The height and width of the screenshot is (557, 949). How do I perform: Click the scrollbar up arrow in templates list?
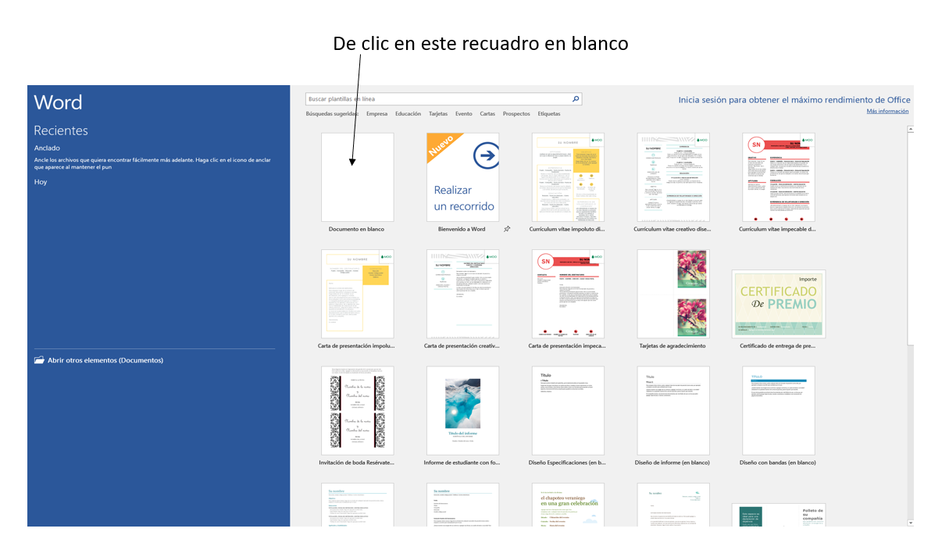pyautogui.click(x=910, y=129)
